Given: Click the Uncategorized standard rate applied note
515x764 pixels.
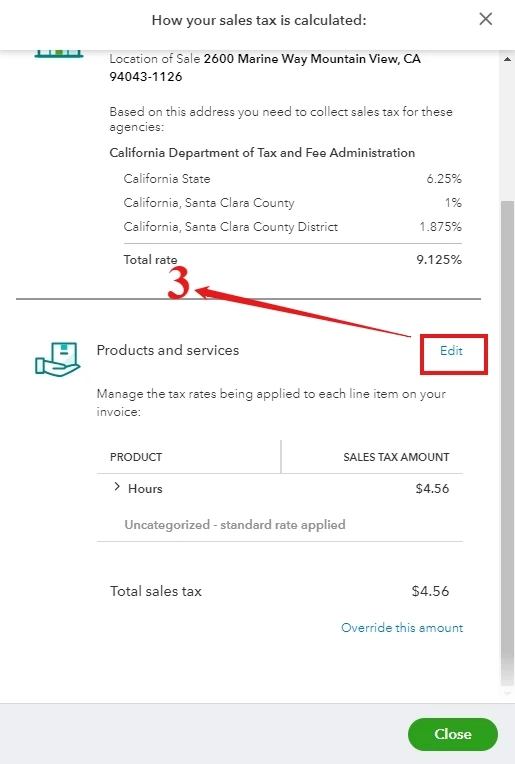Looking at the screenshot, I should (x=235, y=525).
